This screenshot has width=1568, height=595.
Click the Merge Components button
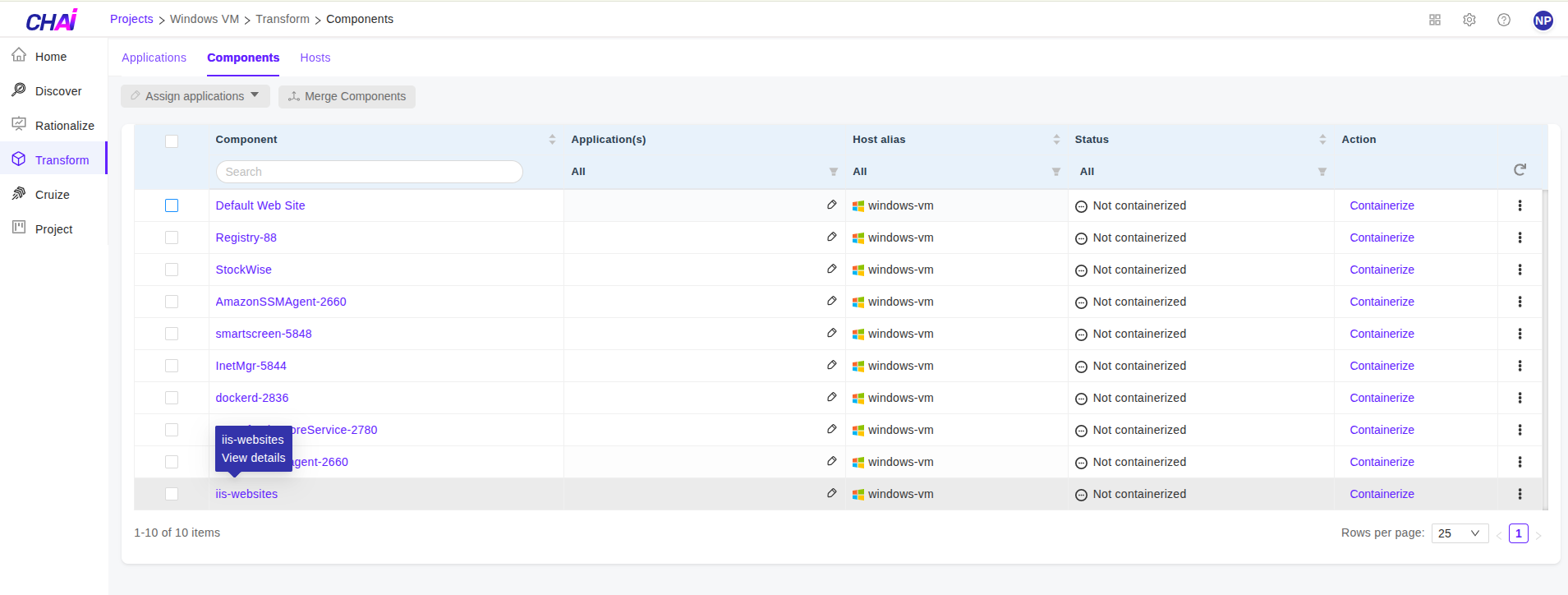pyautogui.click(x=347, y=96)
